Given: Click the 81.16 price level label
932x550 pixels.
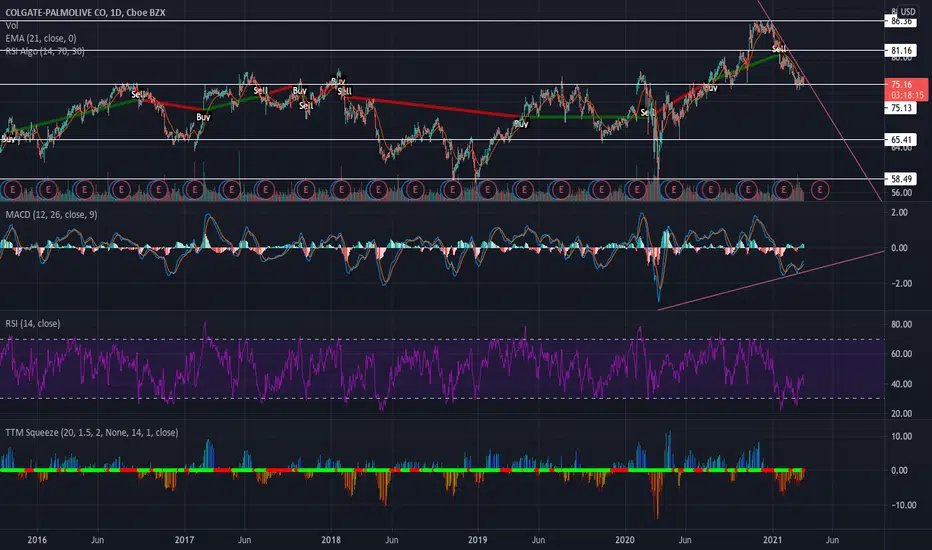Looking at the screenshot, I should (x=900, y=51).
